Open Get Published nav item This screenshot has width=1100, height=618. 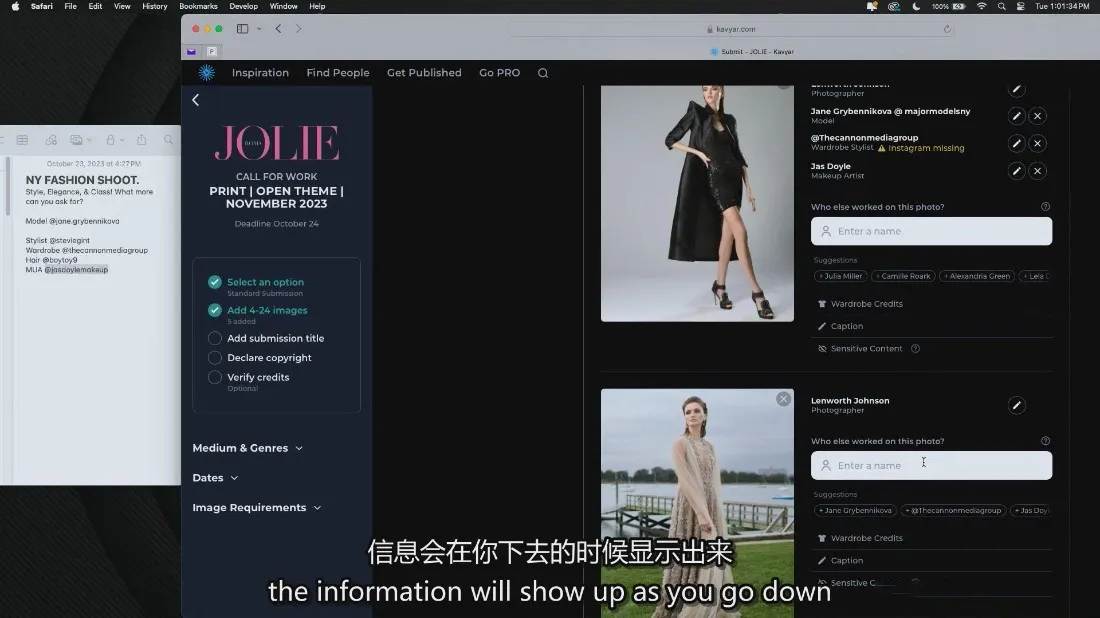(x=424, y=73)
